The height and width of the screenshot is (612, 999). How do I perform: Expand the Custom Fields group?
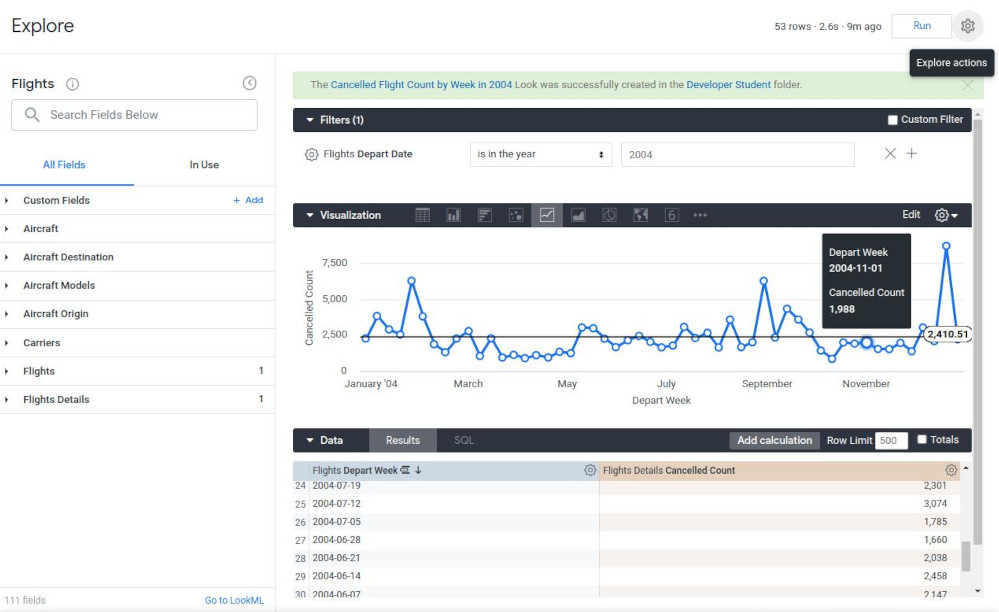tap(6, 201)
